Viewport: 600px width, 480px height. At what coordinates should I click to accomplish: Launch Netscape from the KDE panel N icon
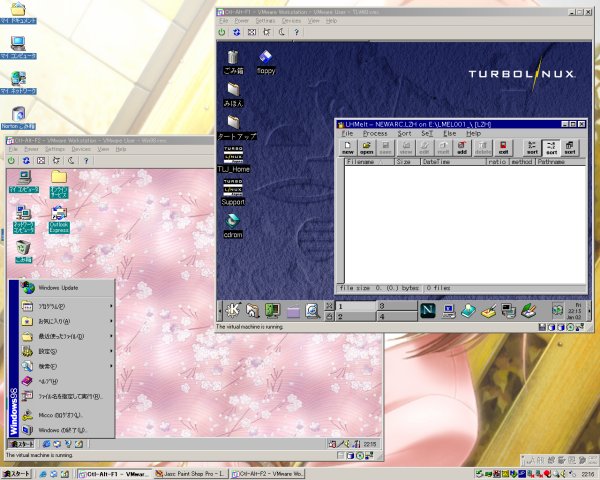pyautogui.click(x=427, y=310)
